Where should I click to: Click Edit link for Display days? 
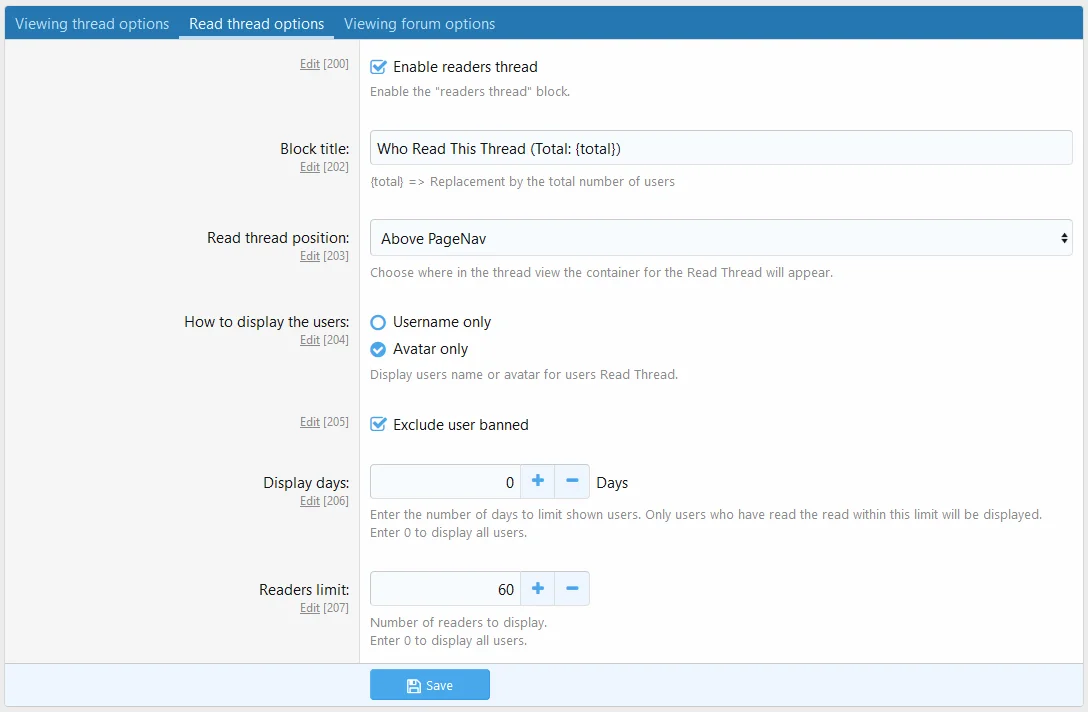[x=310, y=501]
